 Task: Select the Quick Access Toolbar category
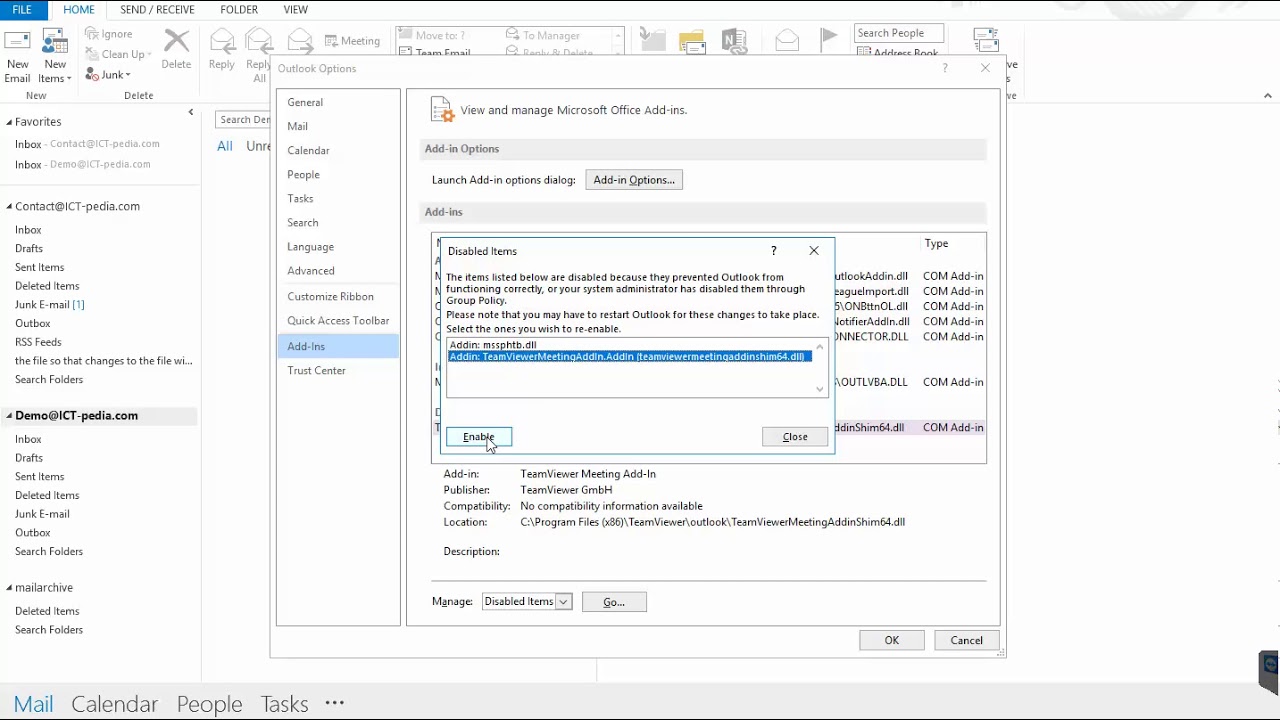coord(338,321)
